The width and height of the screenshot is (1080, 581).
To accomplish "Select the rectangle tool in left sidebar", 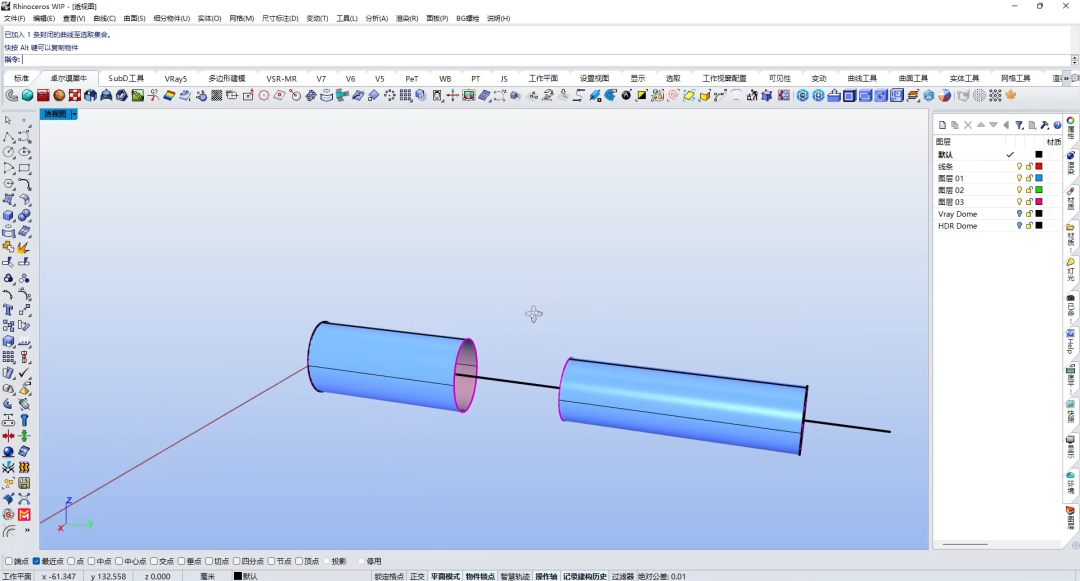I will (24, 168).
